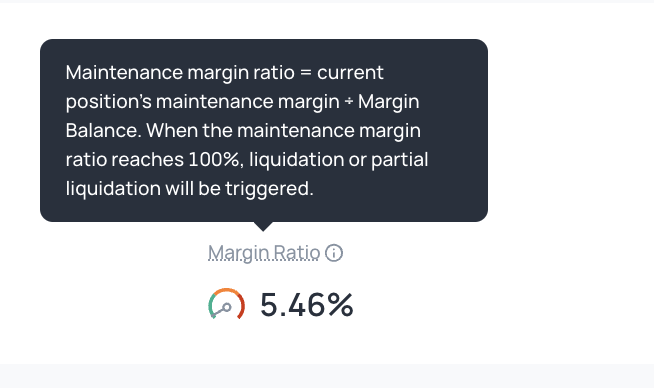Image resolution: width=654 pixels, height=388 pixels.
Task: Click the "Maintenance margin ratio" text in tooltip
Action: pyautogui.click(x=180, y=73)
